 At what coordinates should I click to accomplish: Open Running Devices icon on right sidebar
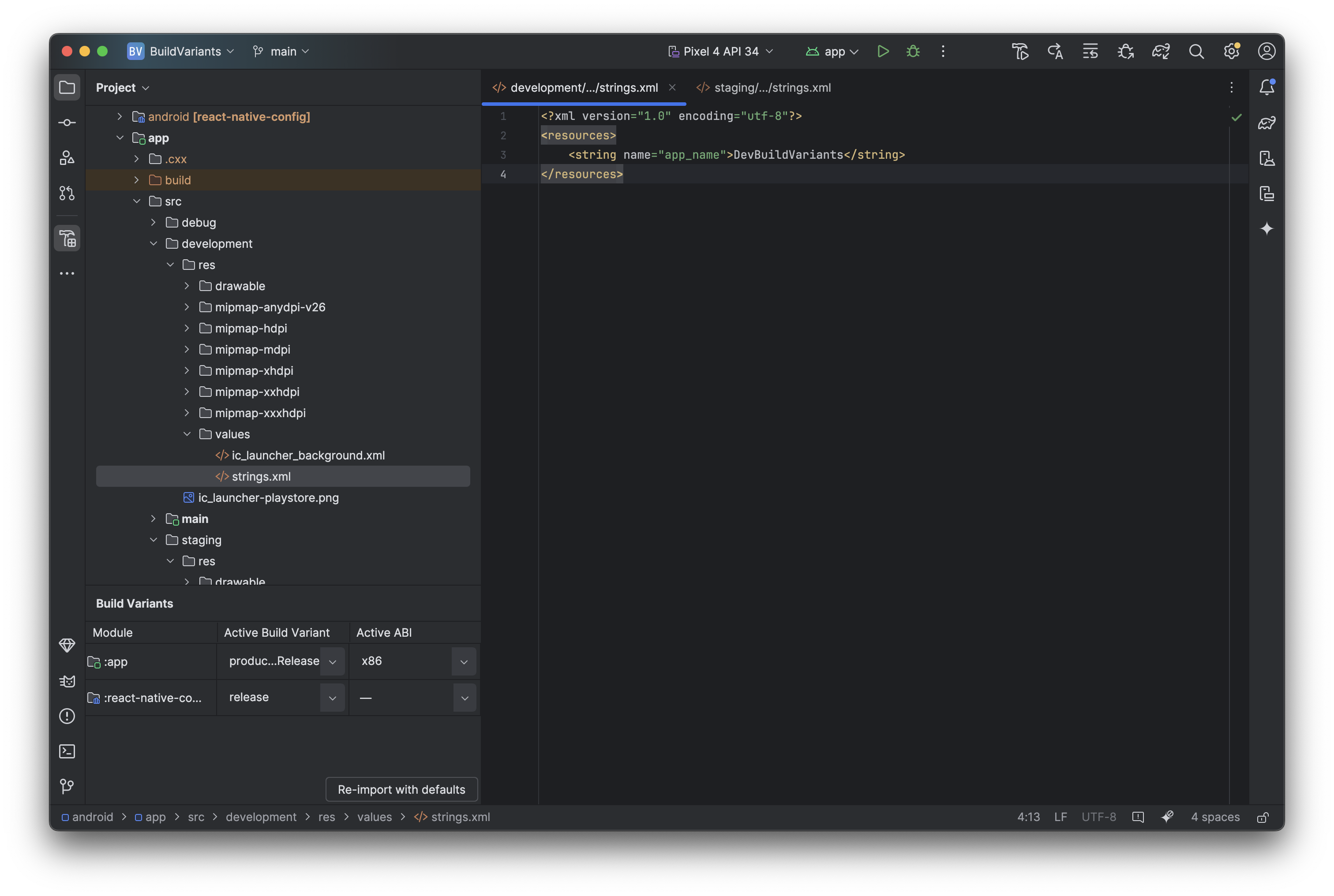click(x=1267, y=194)
